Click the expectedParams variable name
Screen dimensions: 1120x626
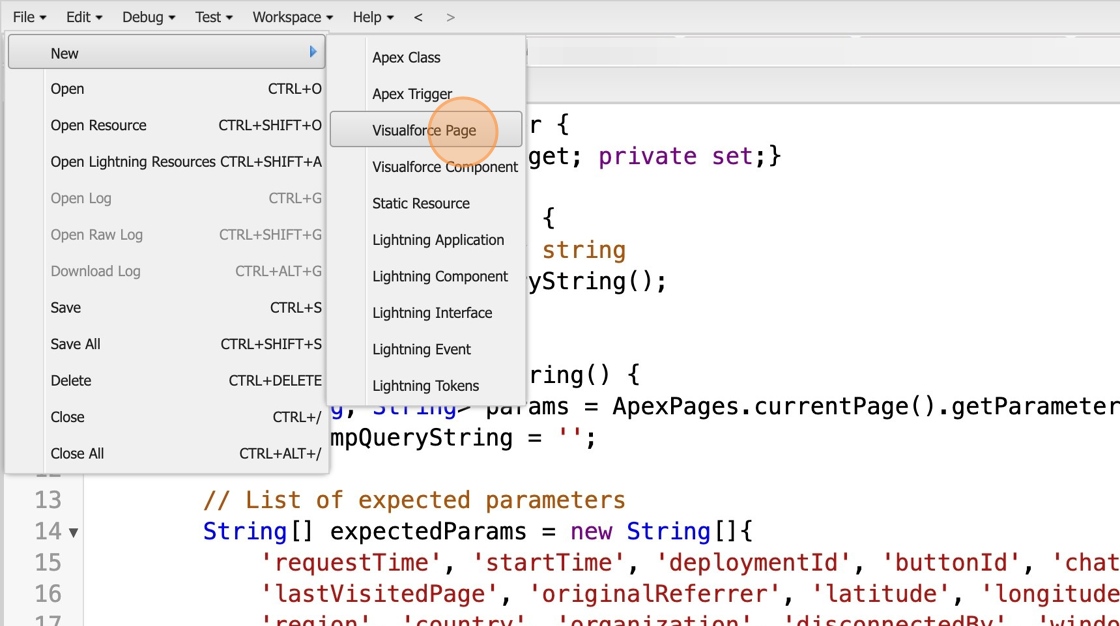click(428, 531)
